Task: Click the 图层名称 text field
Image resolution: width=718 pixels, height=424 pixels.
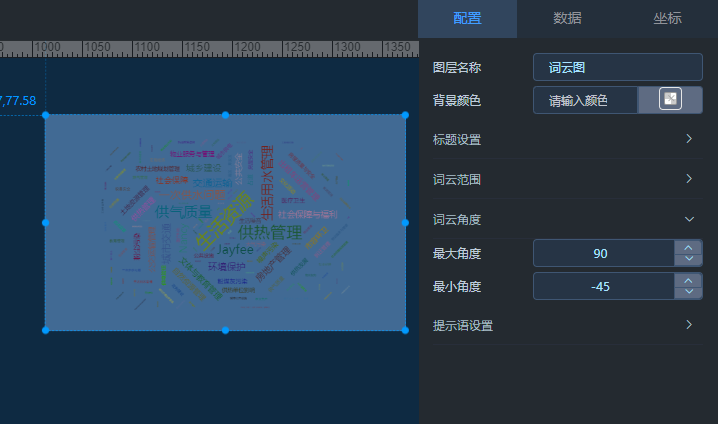Action: pos(617,67)
